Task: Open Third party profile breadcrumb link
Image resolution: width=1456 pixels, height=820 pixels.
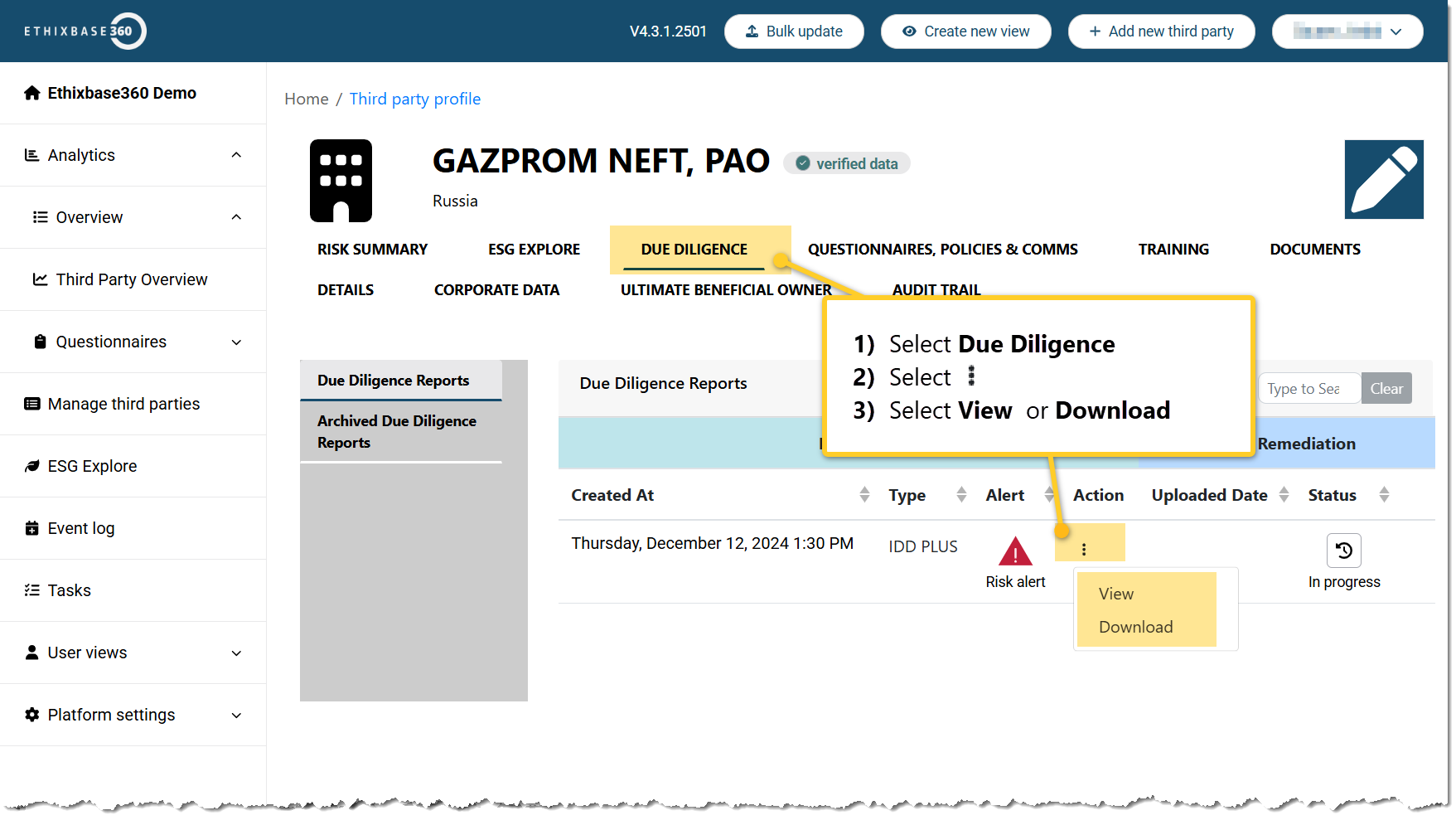Action: pos(415,99)
